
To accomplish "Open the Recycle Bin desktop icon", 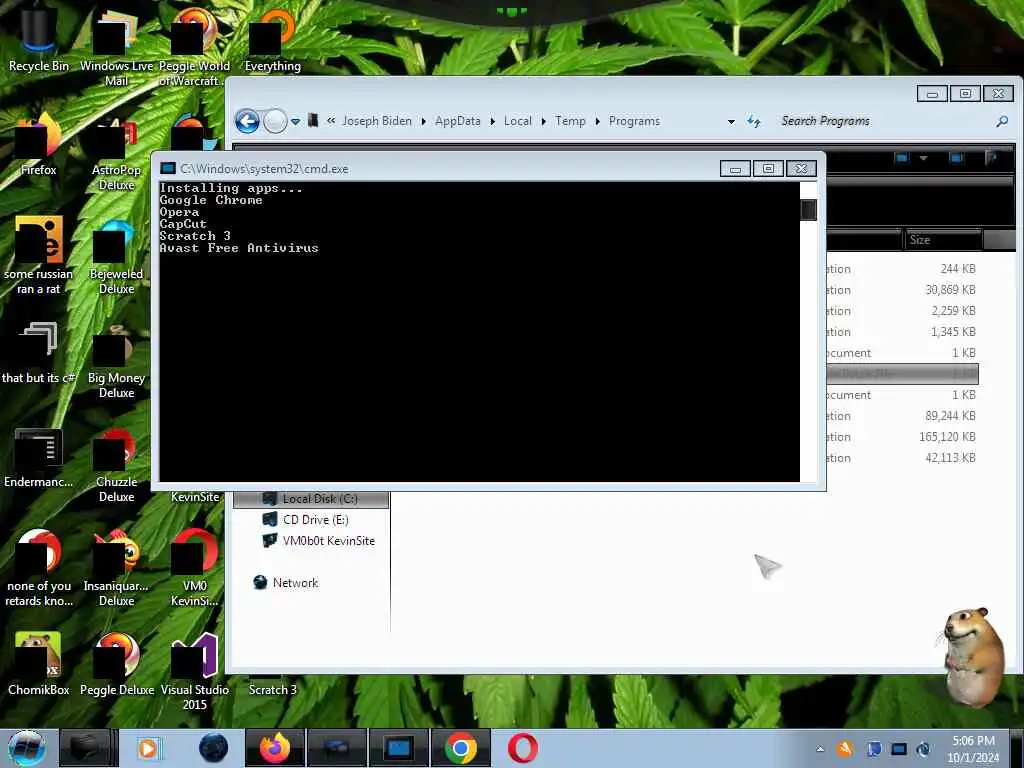I will tap(38, 39).
